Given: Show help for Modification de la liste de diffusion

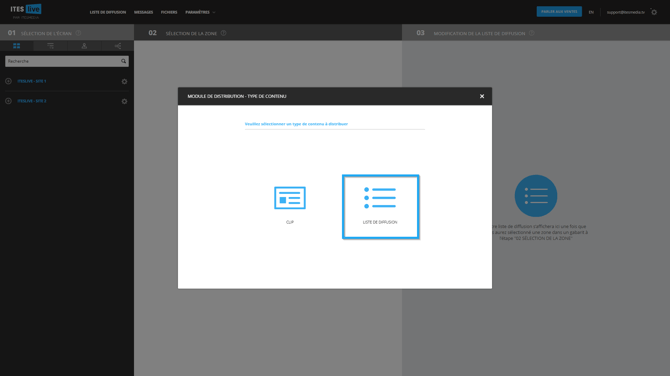Looking at the screenshot, I should pyautogui.click(x=532, y=33).
